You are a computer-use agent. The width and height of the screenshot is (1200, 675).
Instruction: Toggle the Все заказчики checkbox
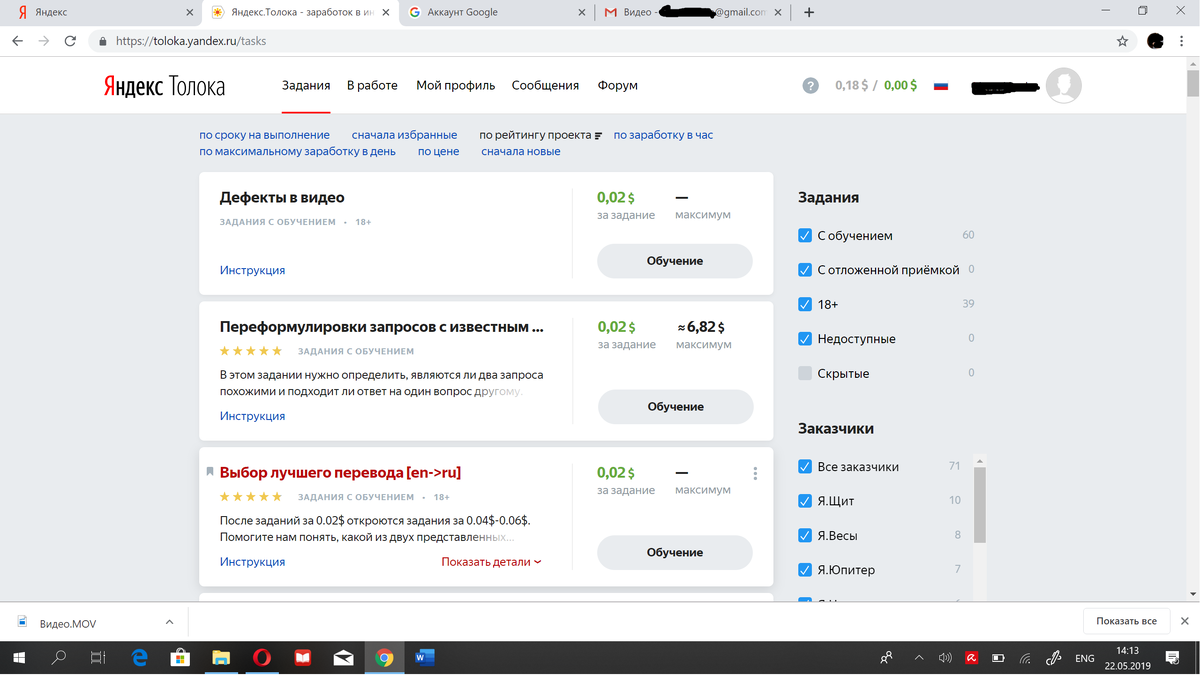pos(805,467)
